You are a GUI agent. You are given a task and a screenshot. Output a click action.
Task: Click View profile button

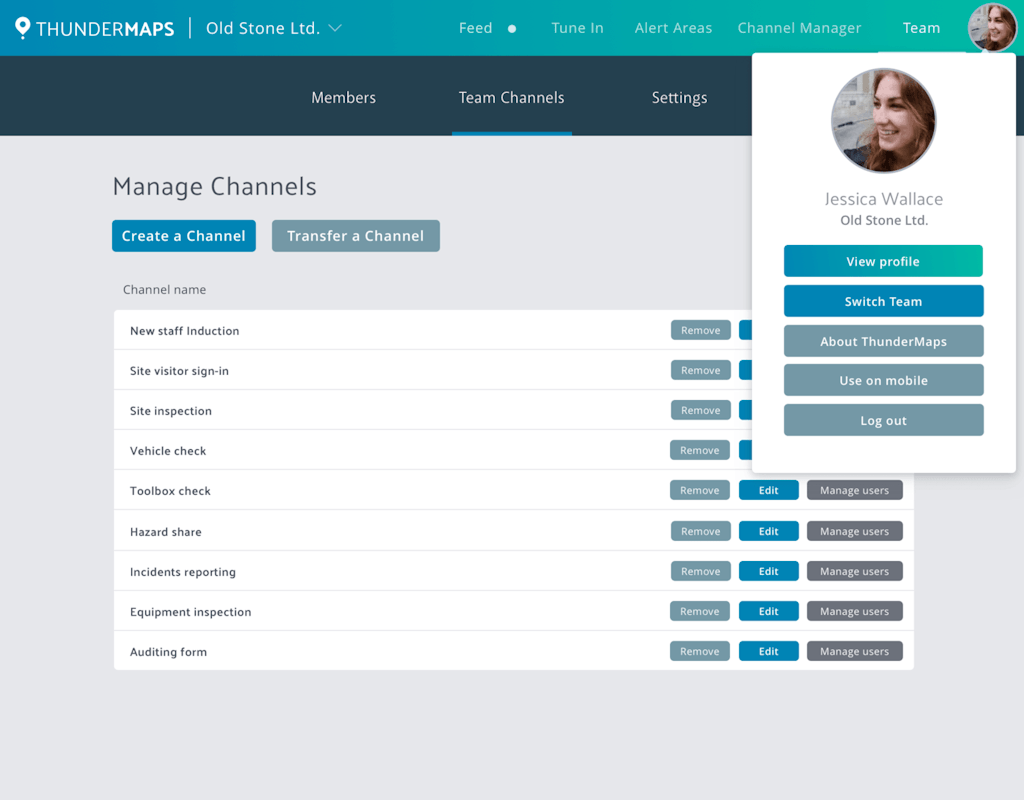pos(884,261)
